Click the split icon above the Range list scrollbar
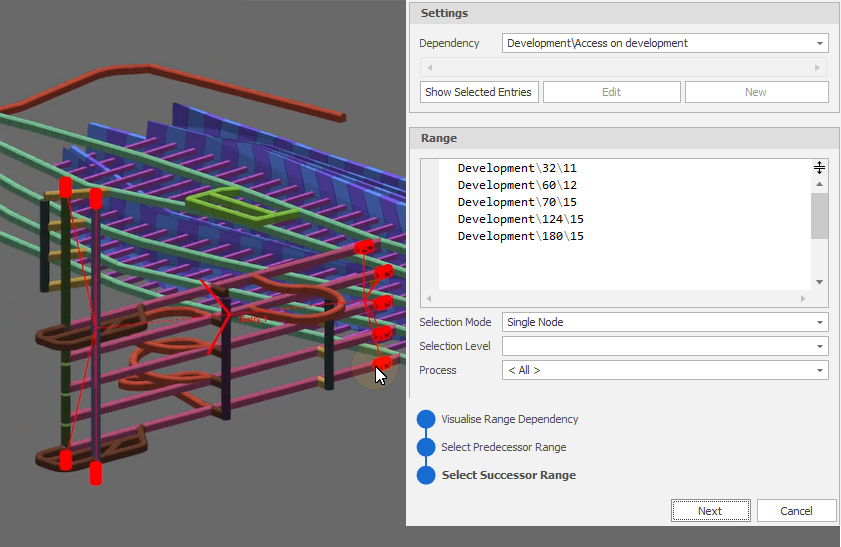Image resolution: width=841 pixels, height=547 pixels. coord(819,168)
